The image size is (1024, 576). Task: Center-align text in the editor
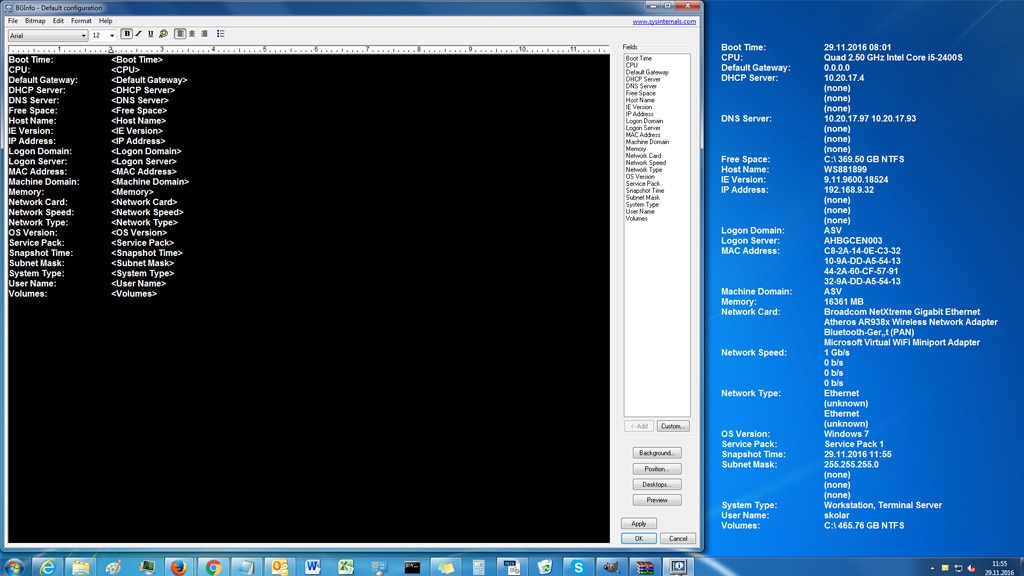click(192, 34)
